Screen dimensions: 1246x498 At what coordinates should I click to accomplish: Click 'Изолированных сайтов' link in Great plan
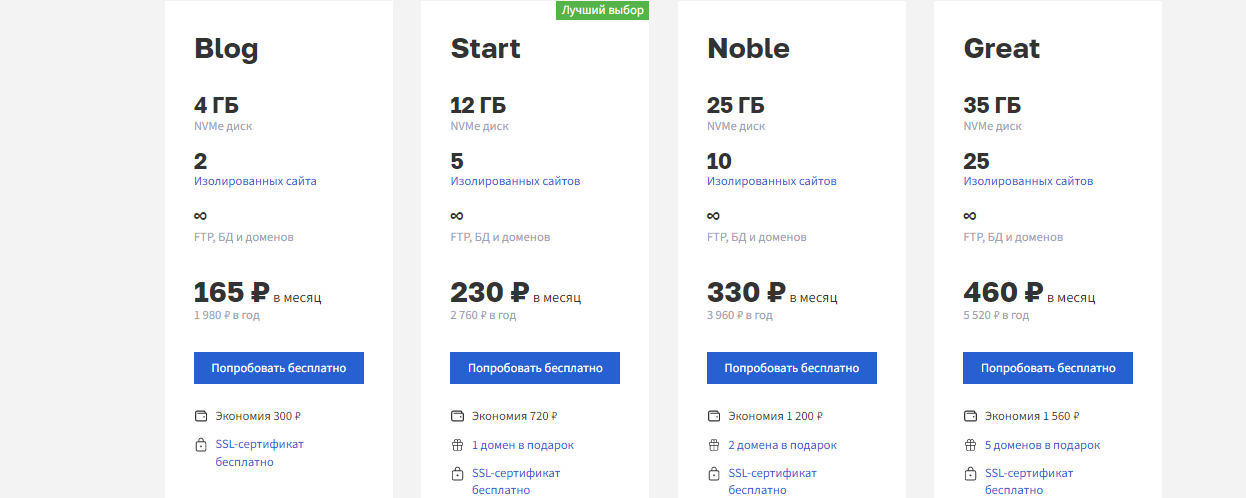pyautogui.click(x=1028, y=181)
